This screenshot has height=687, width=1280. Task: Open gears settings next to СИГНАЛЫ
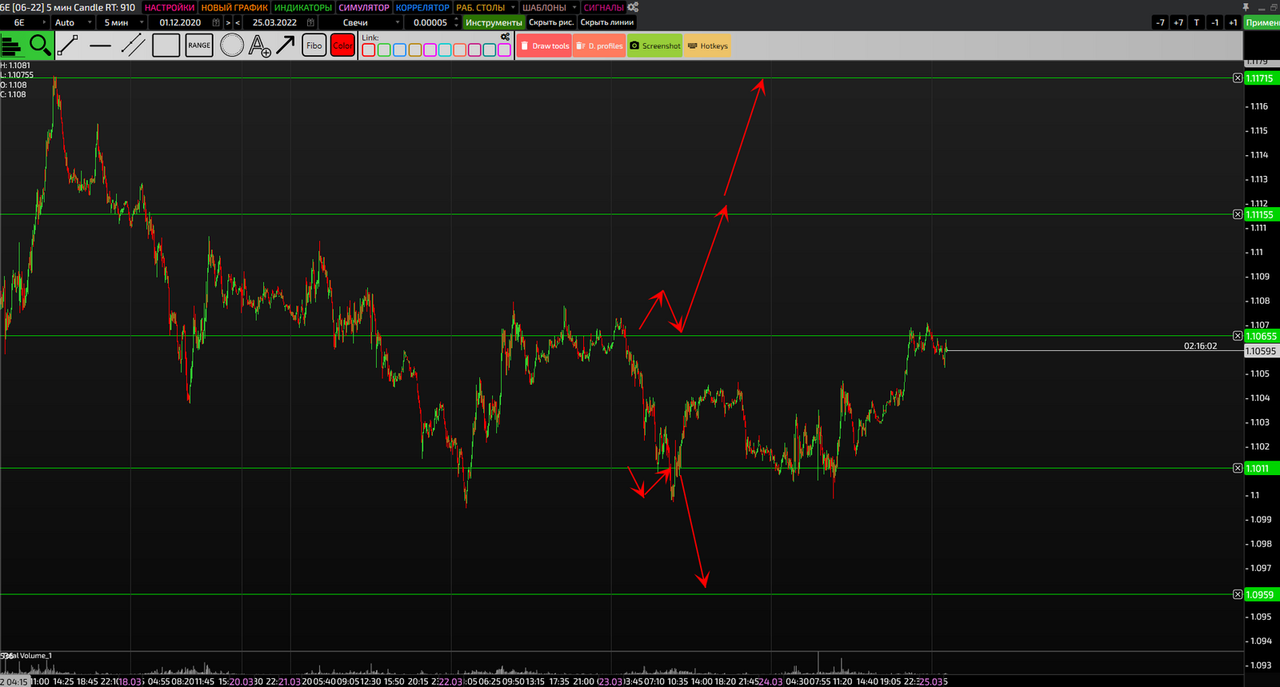[633, 7]
